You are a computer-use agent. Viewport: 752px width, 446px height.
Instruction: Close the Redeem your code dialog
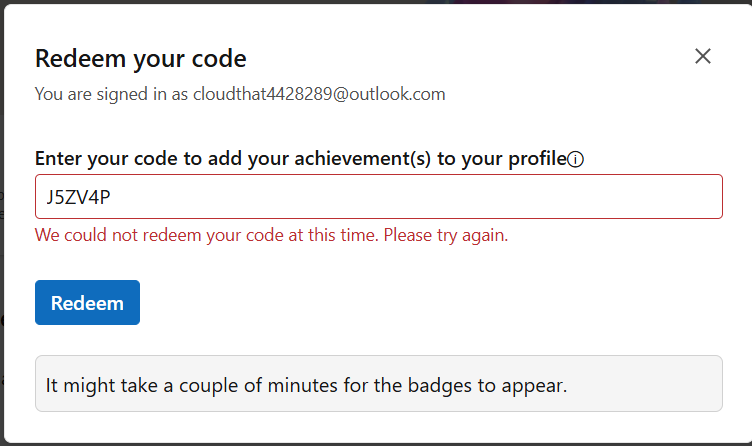pos(703,56)
